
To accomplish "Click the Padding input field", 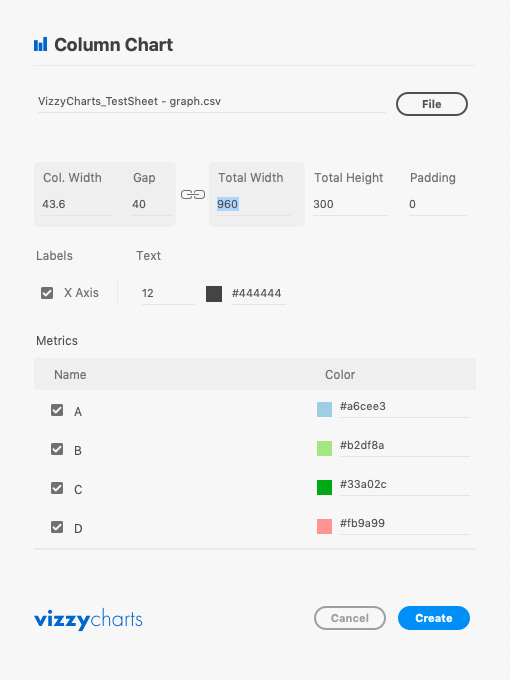I will pyautogui.click(x=438, y=204).
